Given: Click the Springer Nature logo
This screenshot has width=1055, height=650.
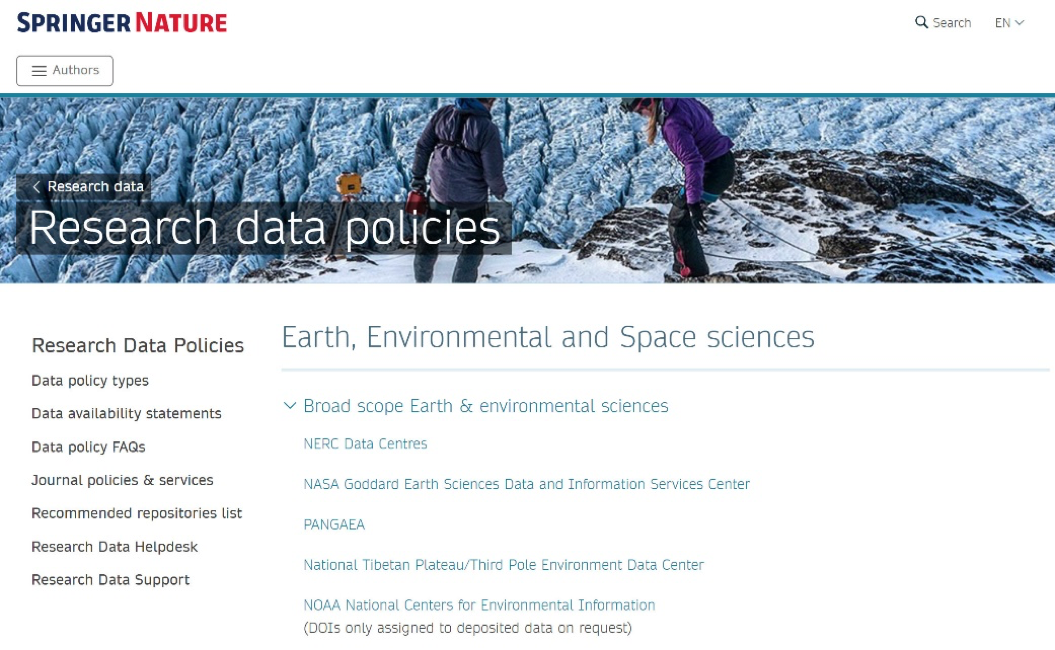Looking at the screenshot, I should (x=122, y=22).
